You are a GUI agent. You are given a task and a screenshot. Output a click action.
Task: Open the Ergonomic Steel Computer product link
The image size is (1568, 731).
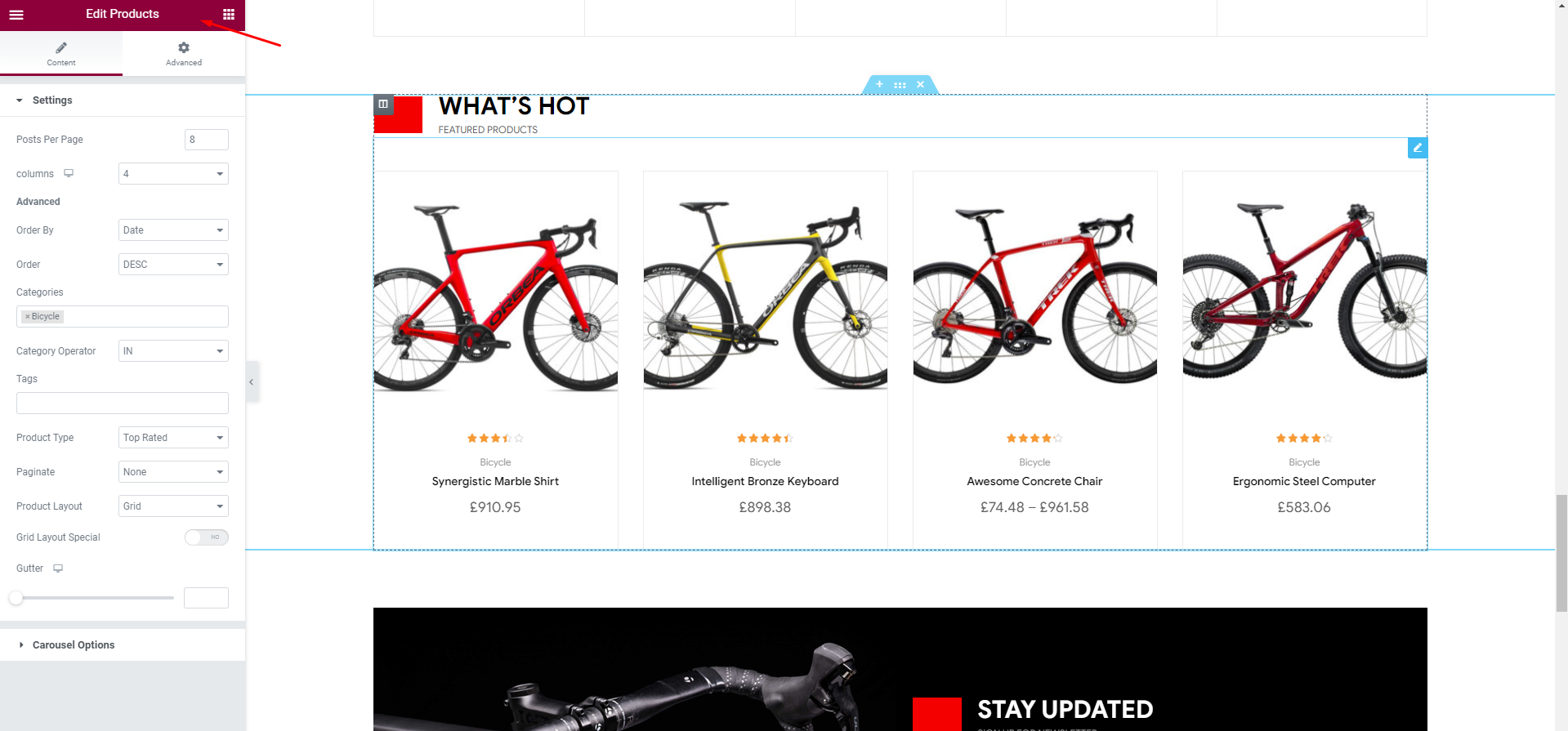pyautogui.click(x=1304, y=482)
